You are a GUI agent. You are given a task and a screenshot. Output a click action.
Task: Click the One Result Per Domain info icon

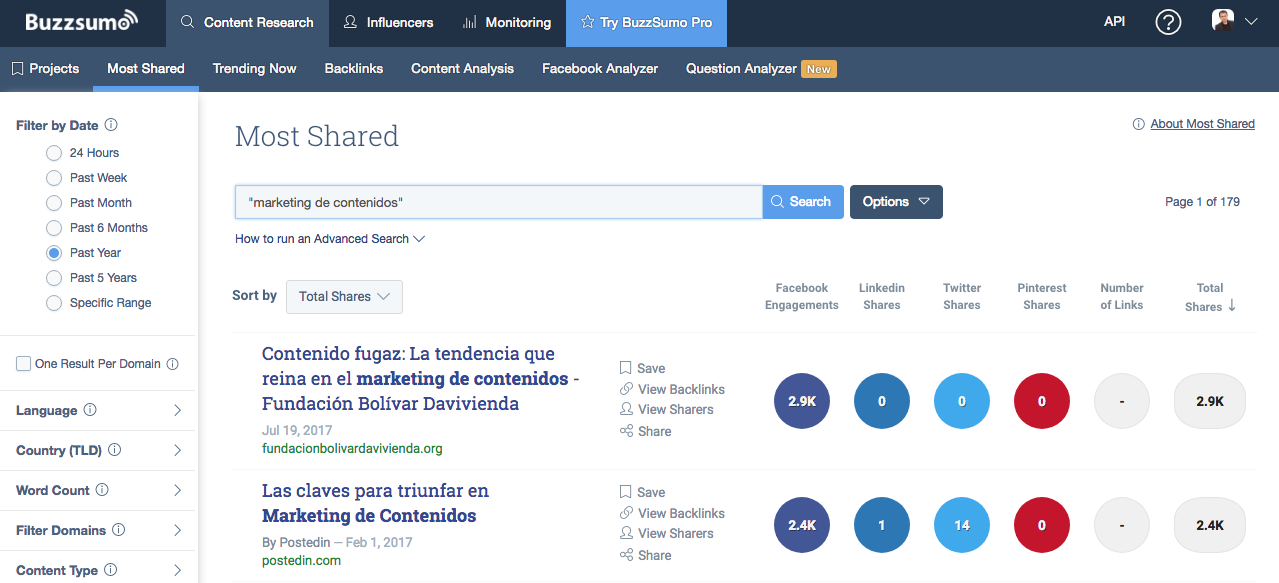pyautogui.click(x=172, y=364)
